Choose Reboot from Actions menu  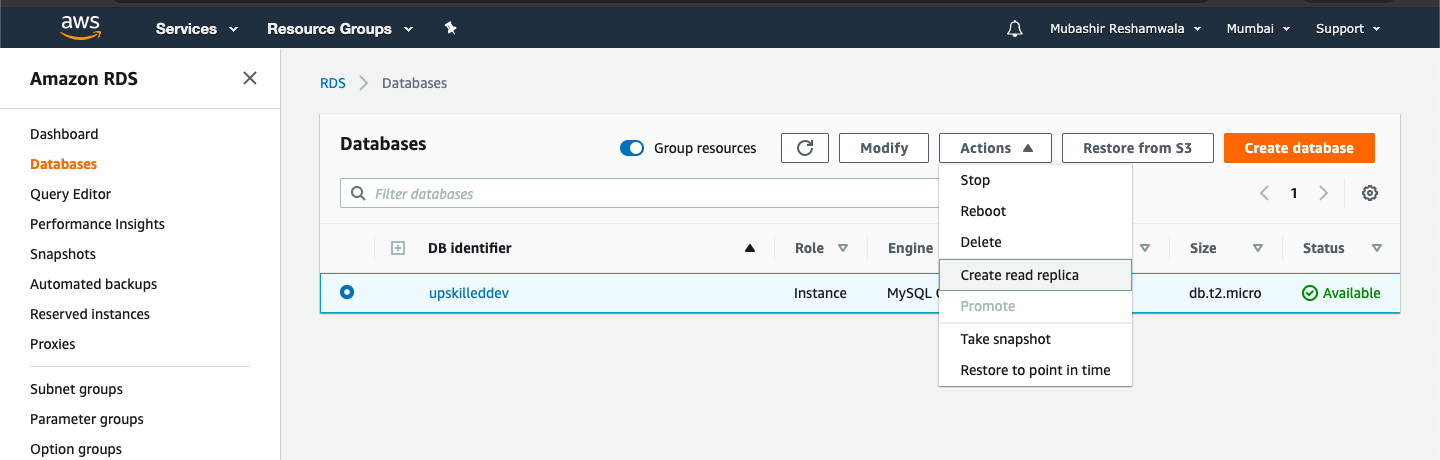1035,211
